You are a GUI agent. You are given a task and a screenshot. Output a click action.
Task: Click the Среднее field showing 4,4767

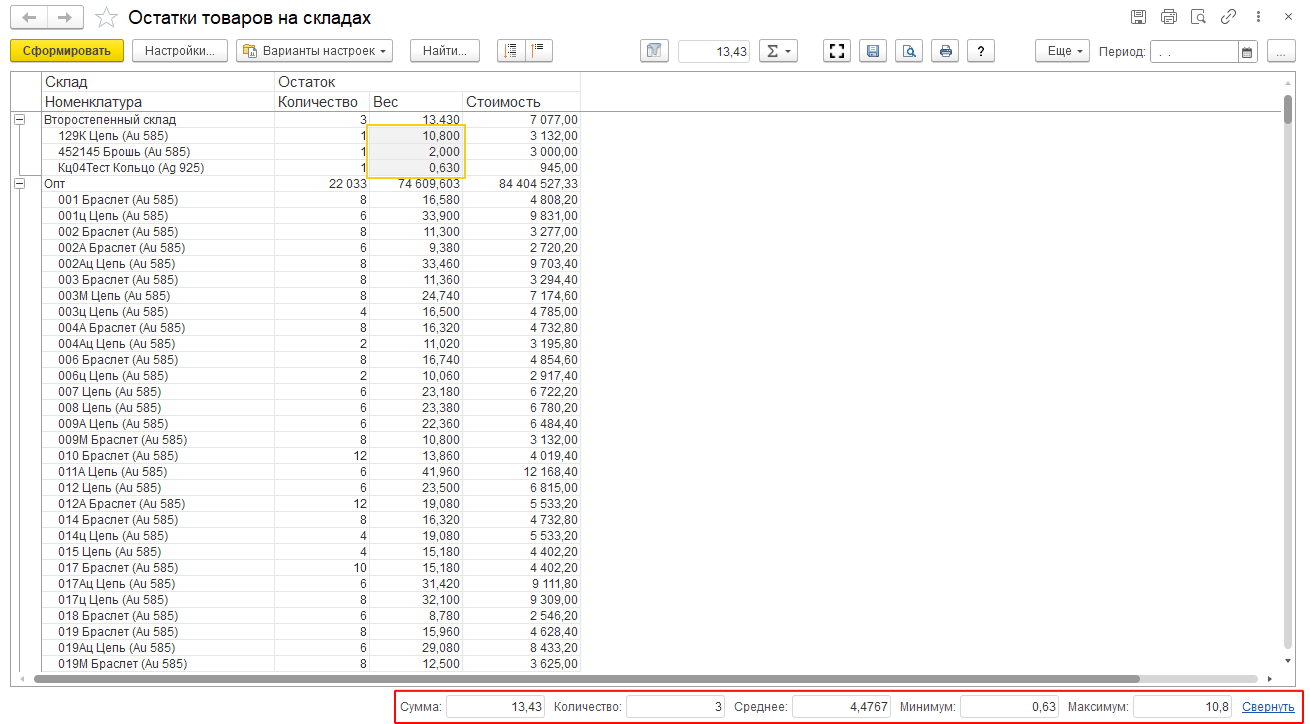tap(841, 707)
